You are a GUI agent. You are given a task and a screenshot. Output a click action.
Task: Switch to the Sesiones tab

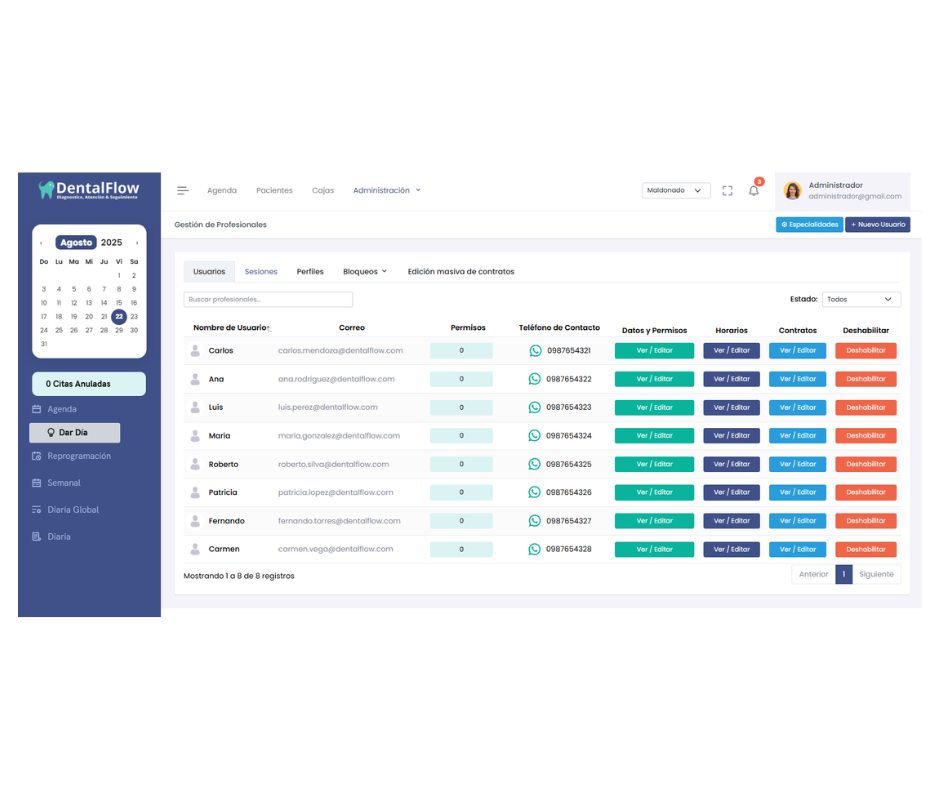261,271
